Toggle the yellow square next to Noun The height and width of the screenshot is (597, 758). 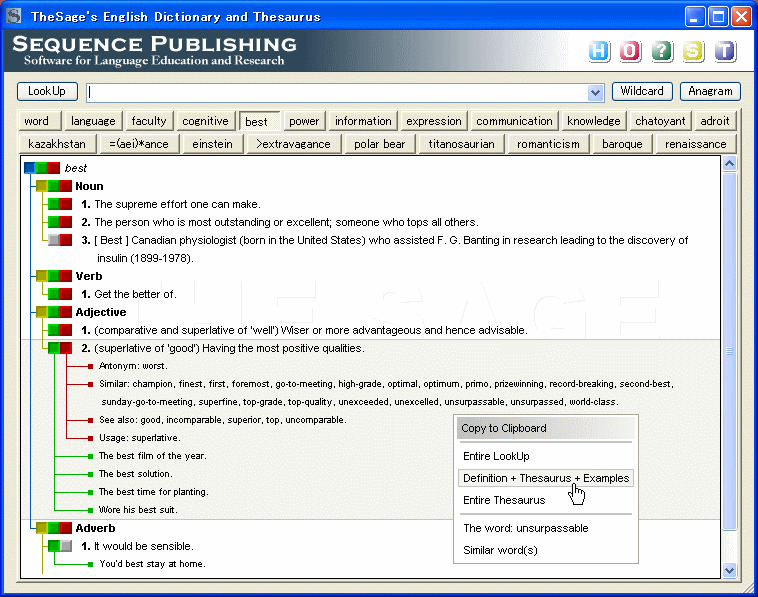[x=41, y=186]
